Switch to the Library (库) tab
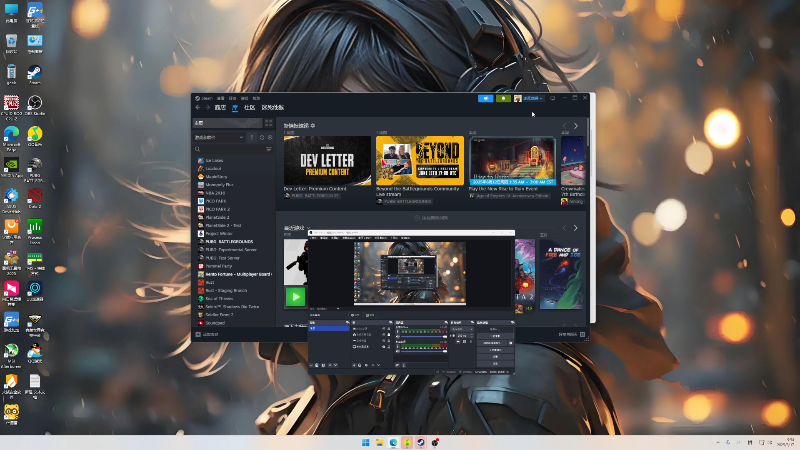 tap(235, 108)
